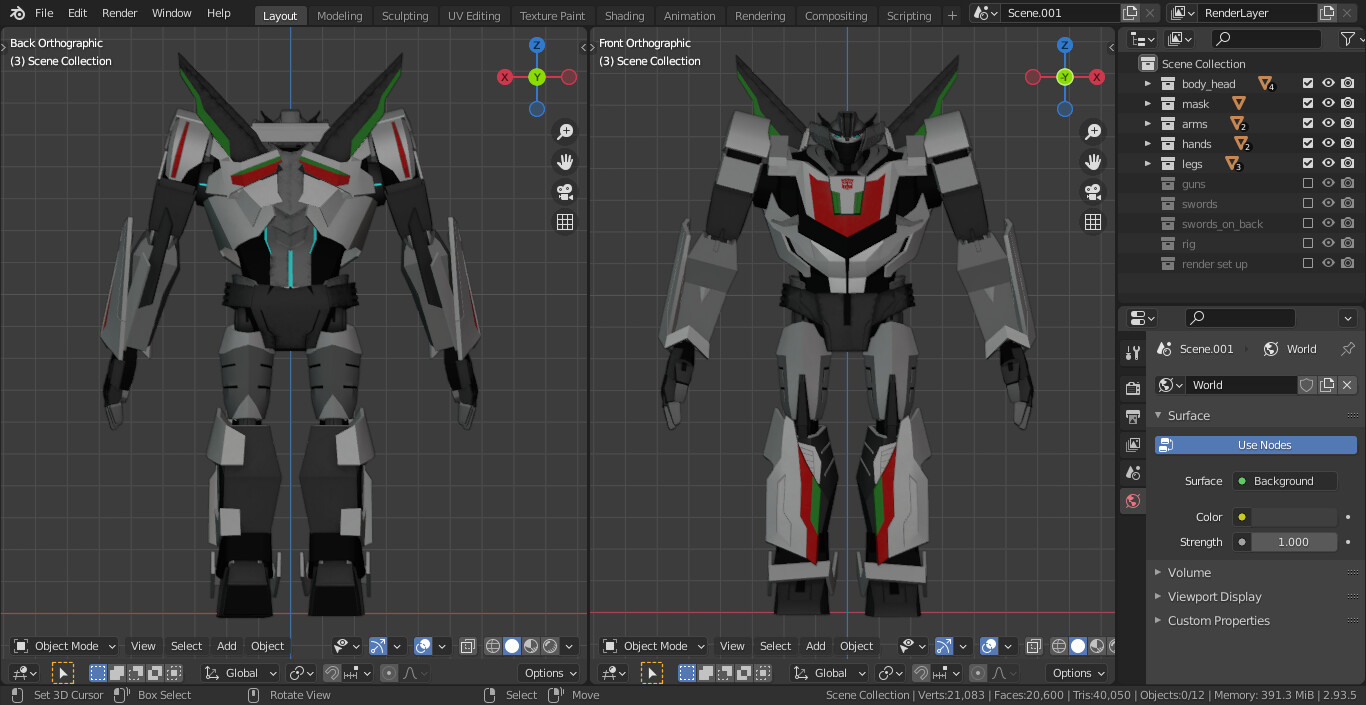Viewport: 1366px width, 705px height.
Task: Switch viewport to rendered shading icon
Action: click(x=549, y=648)
